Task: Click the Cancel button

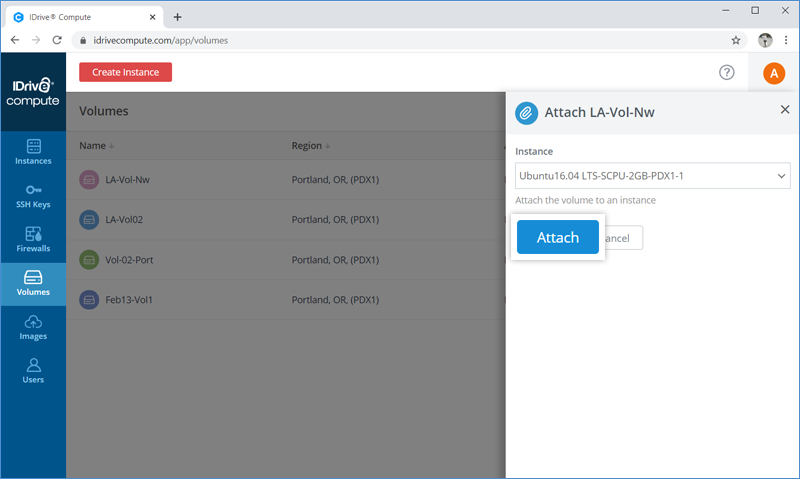Action: pyautogui.click(x=623, y=238)
